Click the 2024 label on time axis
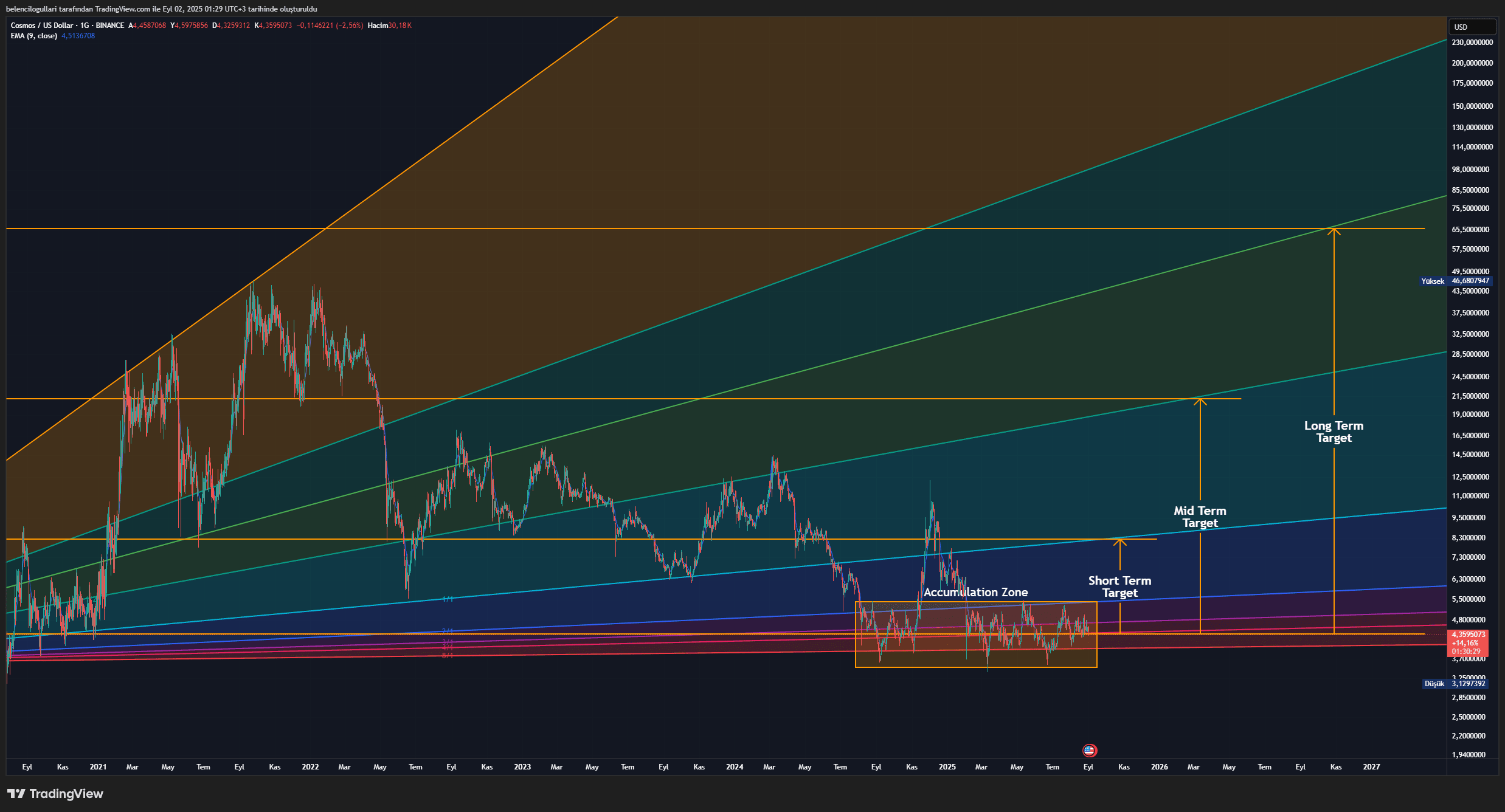 (x=735, y=767)
